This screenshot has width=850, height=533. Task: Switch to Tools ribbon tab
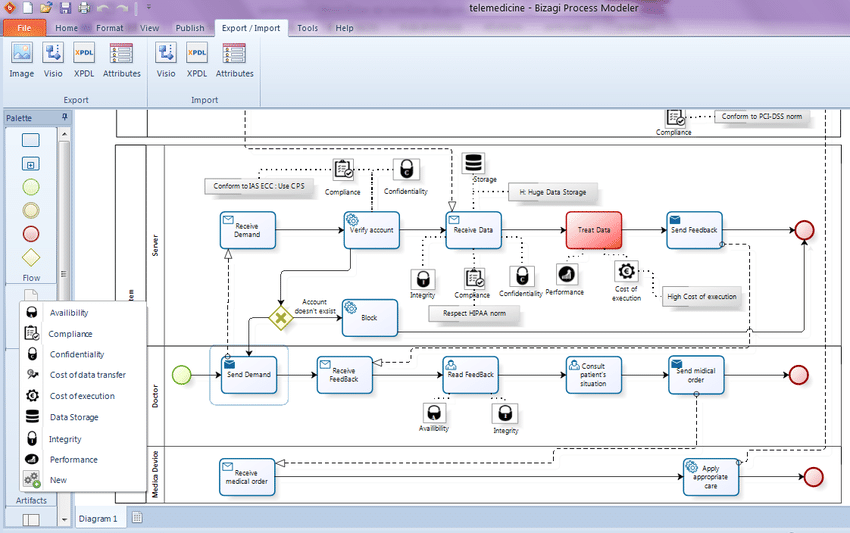[x=307, y=28]
